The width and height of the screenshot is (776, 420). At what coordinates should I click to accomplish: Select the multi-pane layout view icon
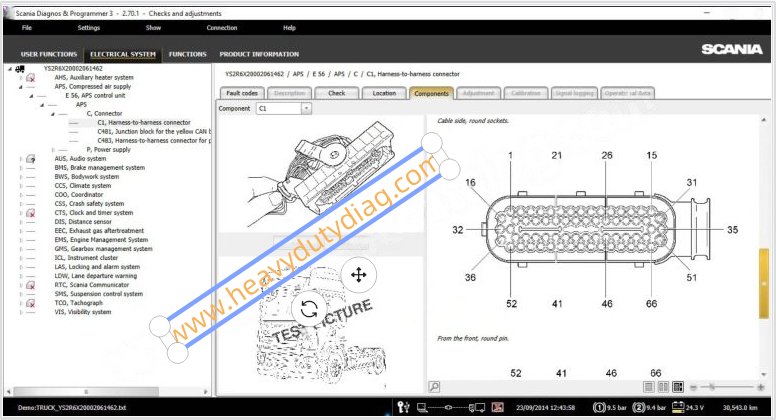[678, 387]
